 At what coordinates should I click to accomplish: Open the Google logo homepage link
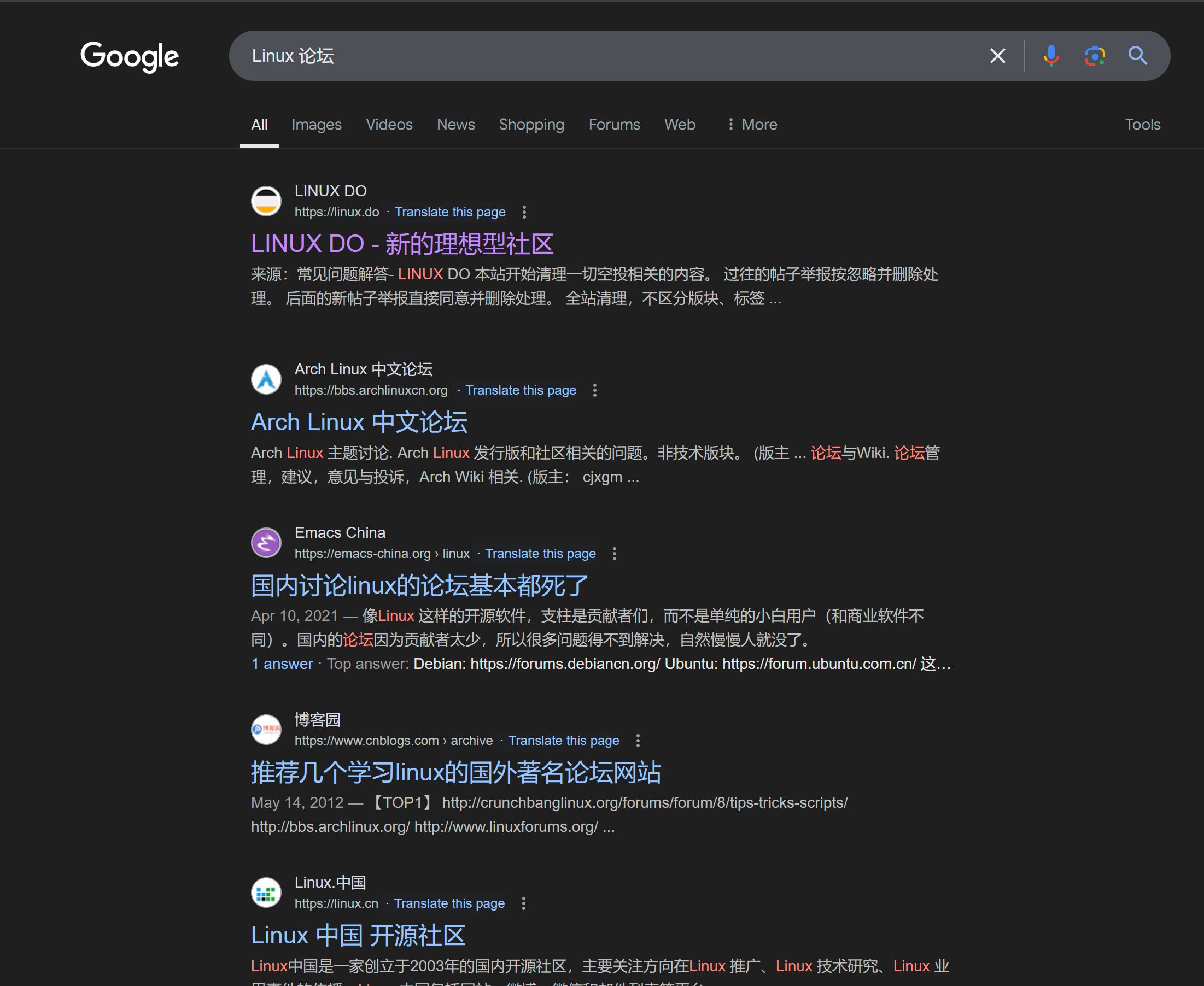130,56
